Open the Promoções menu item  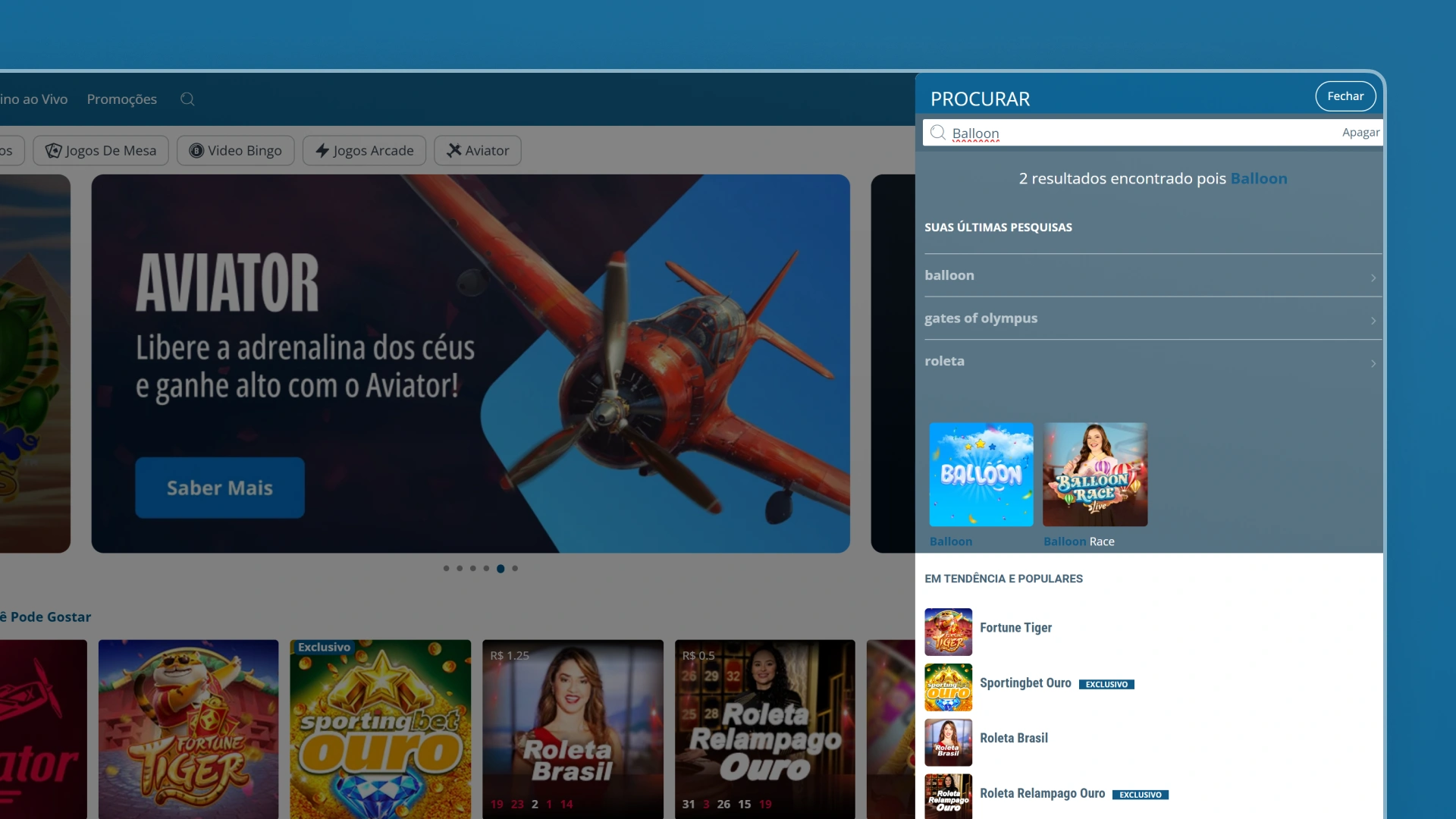[121, 99]
